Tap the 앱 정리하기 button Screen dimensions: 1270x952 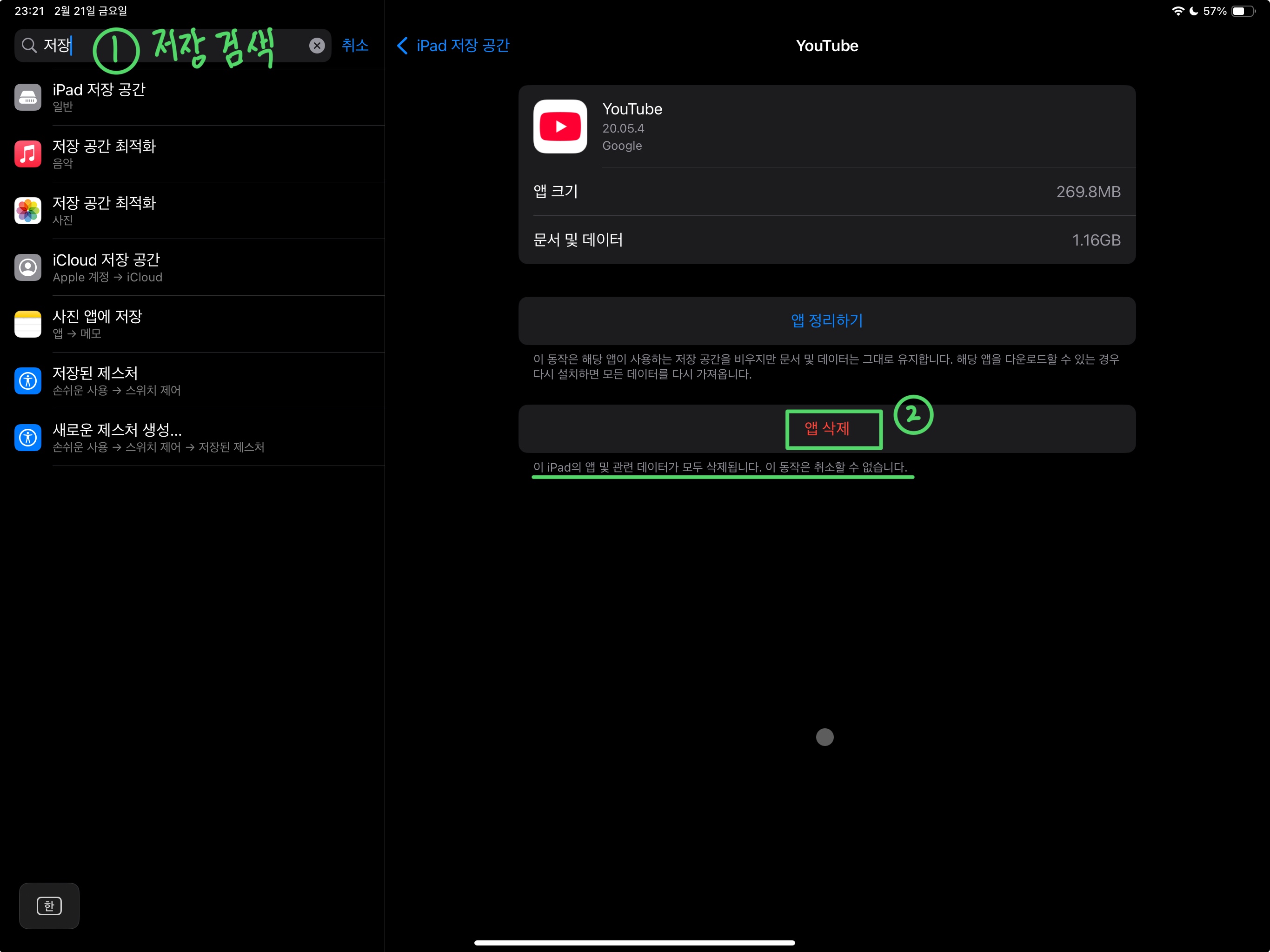(827, 320)
